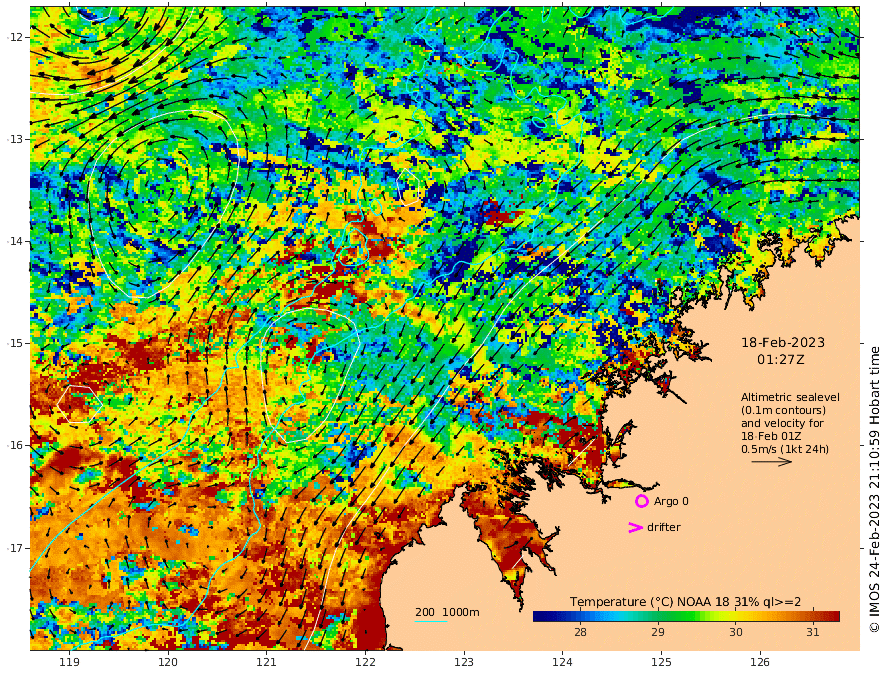The image size is (880, 680).
Task: Click the '0.5m/s (1kt 24h)' scale text
Action: (785, 449)
